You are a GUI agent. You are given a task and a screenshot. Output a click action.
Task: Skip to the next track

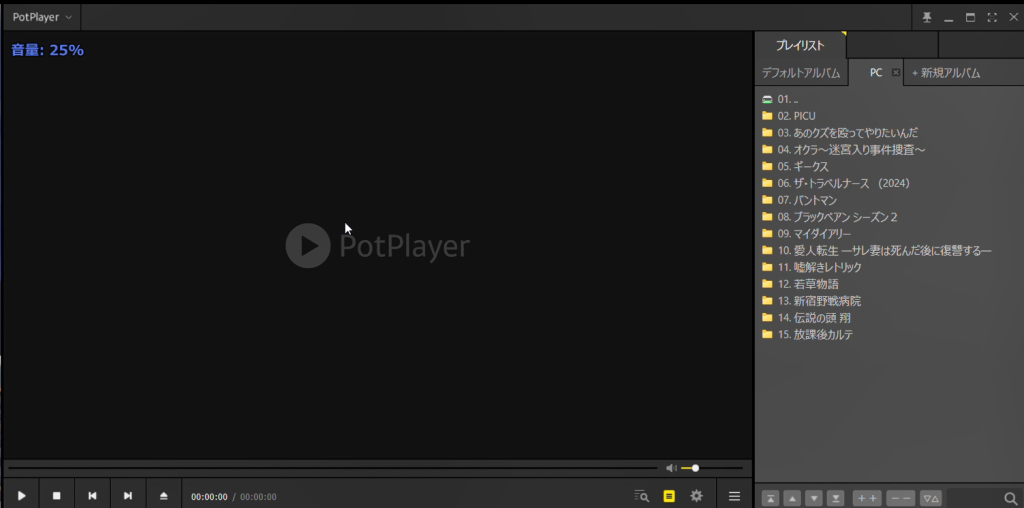pyautogui.click(x=128, y=496)
